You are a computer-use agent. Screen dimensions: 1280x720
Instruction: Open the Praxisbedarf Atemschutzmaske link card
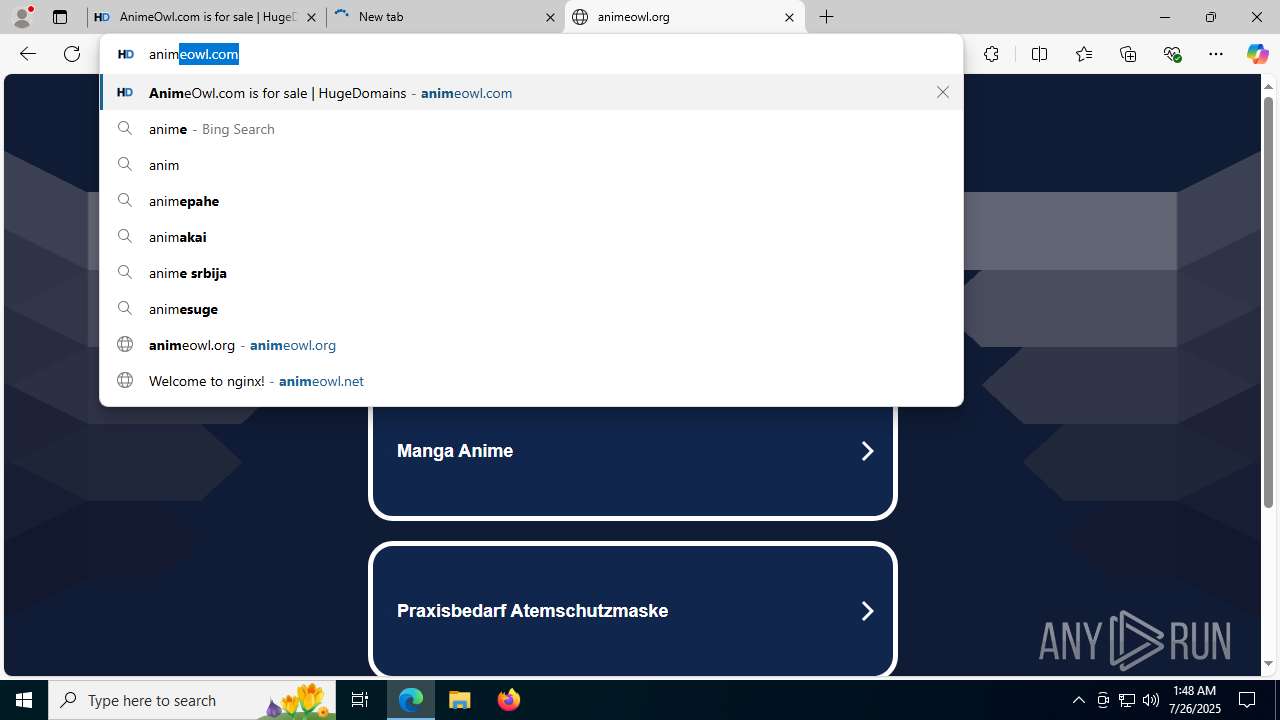pyautogui.click(x=632, y=610)
